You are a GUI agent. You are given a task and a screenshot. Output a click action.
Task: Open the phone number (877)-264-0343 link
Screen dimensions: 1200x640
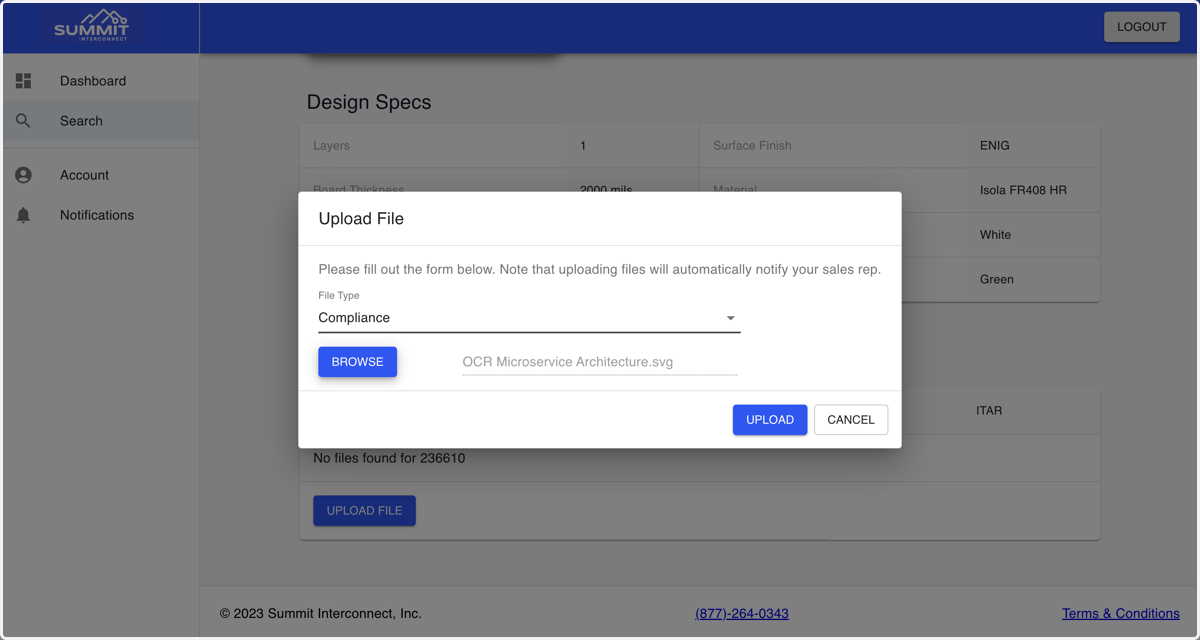[742, 613]
